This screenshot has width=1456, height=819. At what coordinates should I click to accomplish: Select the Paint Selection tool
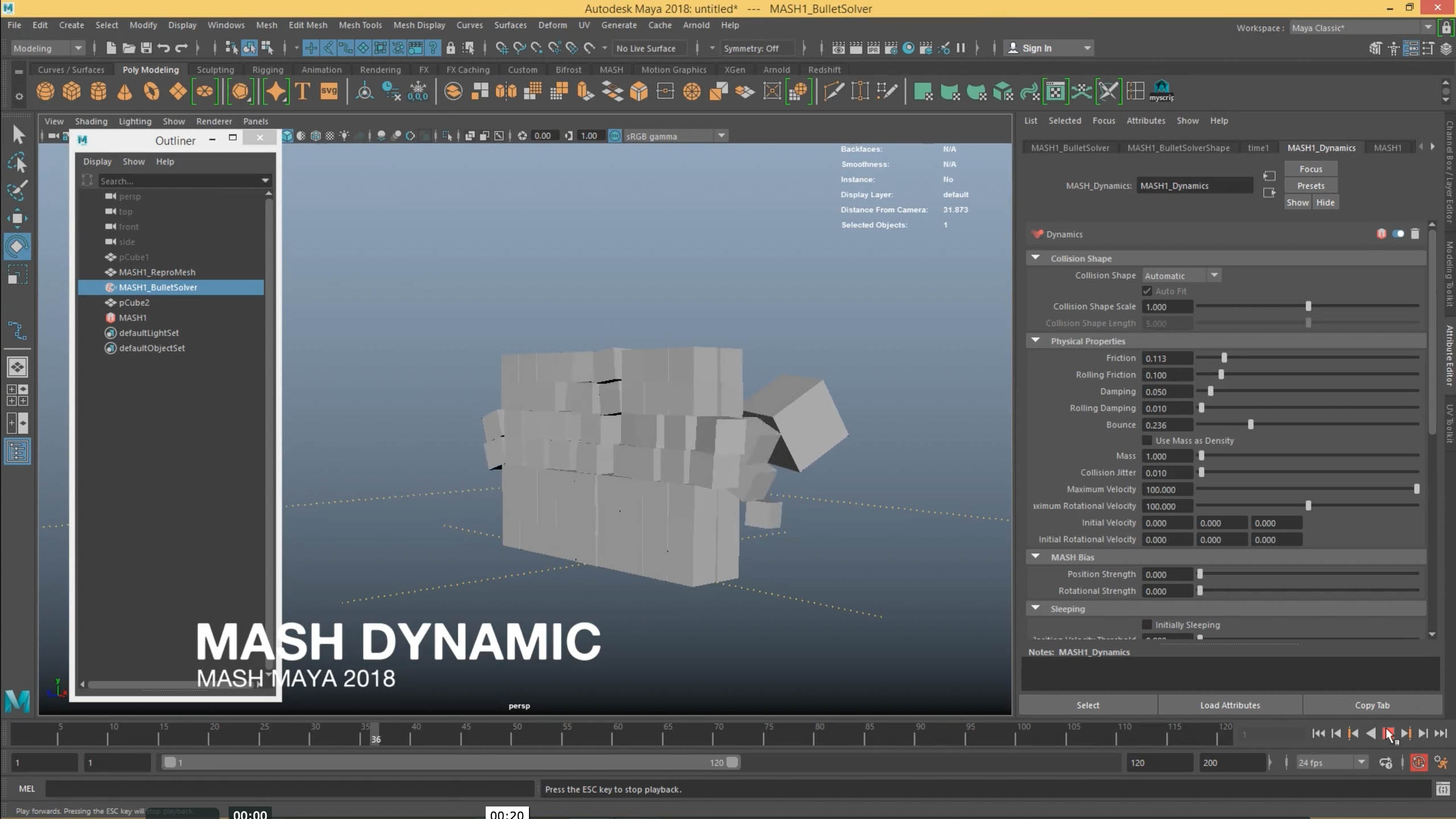17,191
